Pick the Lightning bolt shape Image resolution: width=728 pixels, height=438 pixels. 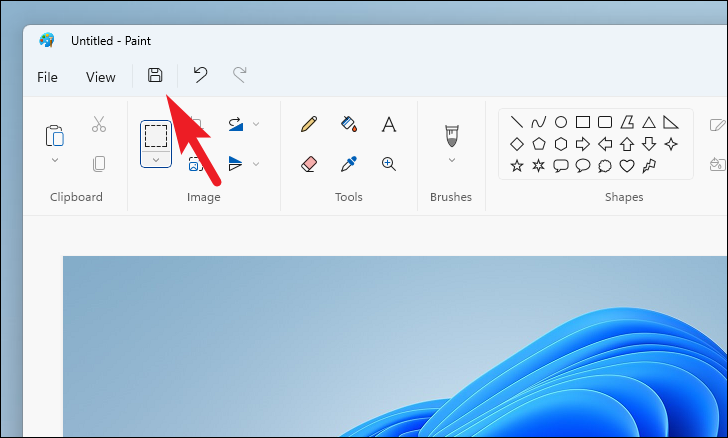tap(649, 166)
